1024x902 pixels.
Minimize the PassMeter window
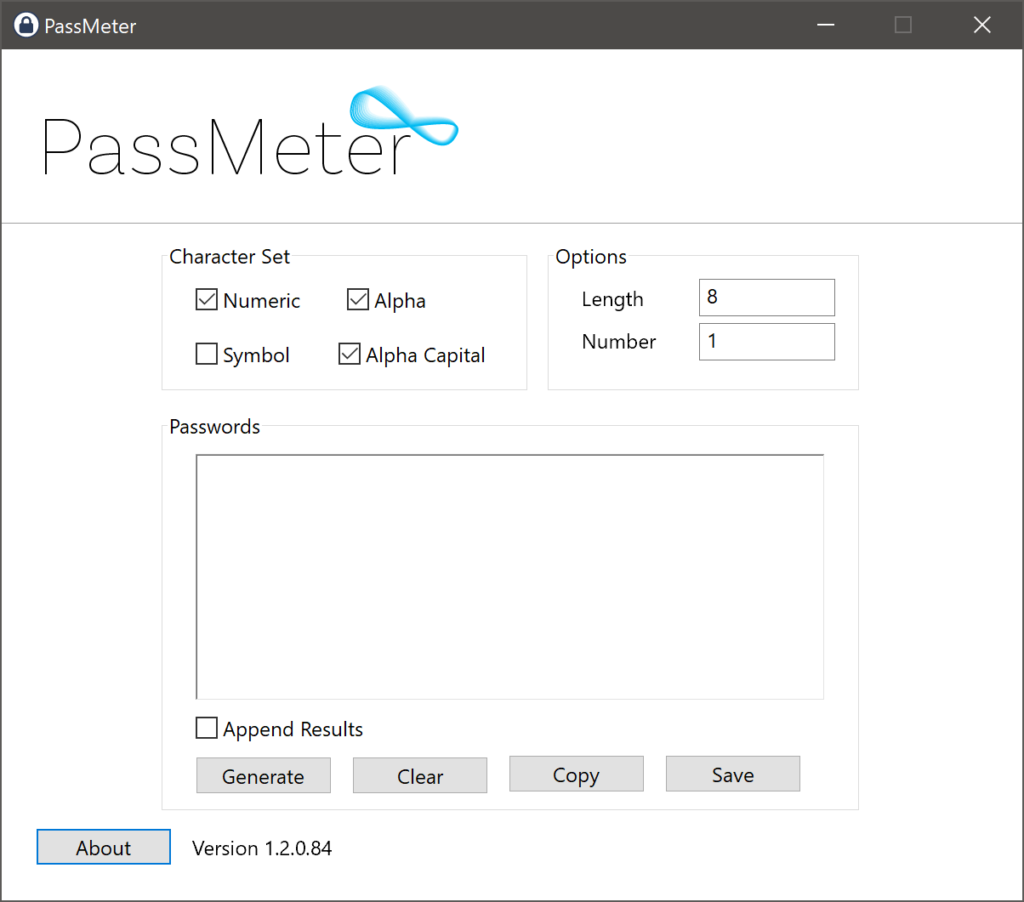point(825,24)
